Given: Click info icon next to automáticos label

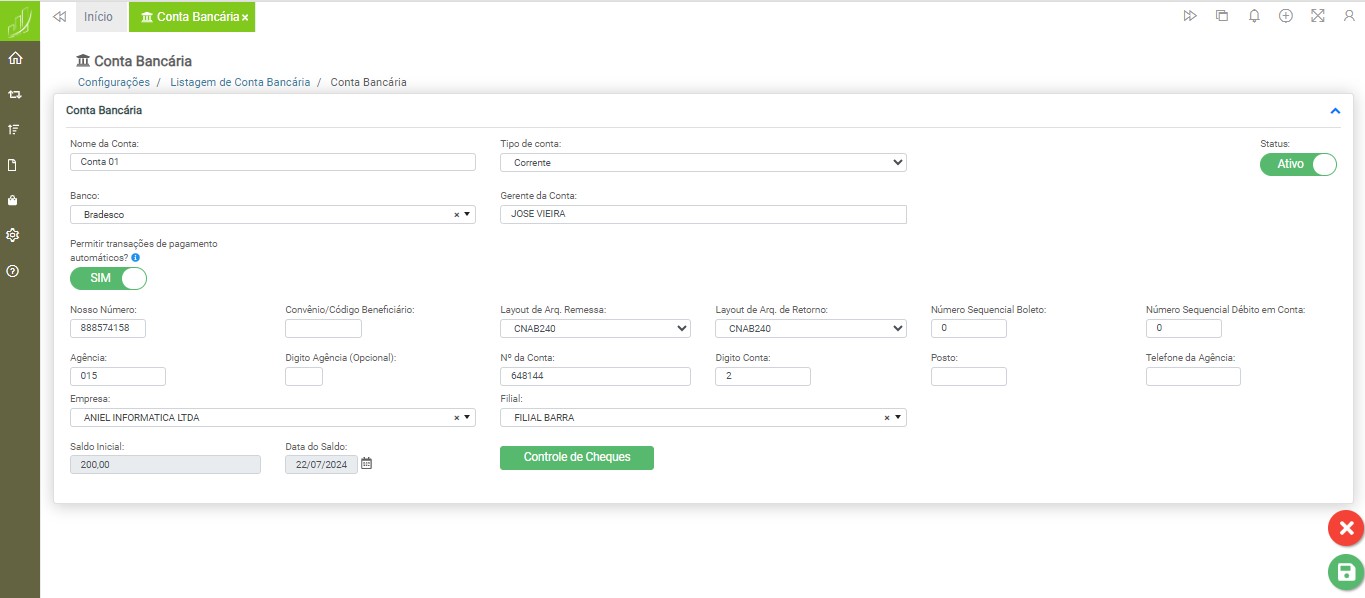Looking at the screenshot, I should tap(136, 258).
